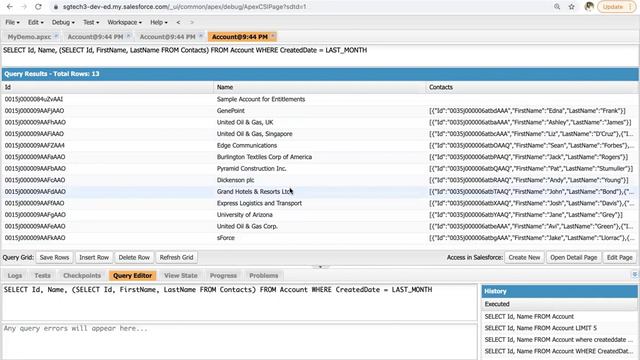Click the Create New button
The width and height of the screenshot is (640, 360).
[524, 258]
